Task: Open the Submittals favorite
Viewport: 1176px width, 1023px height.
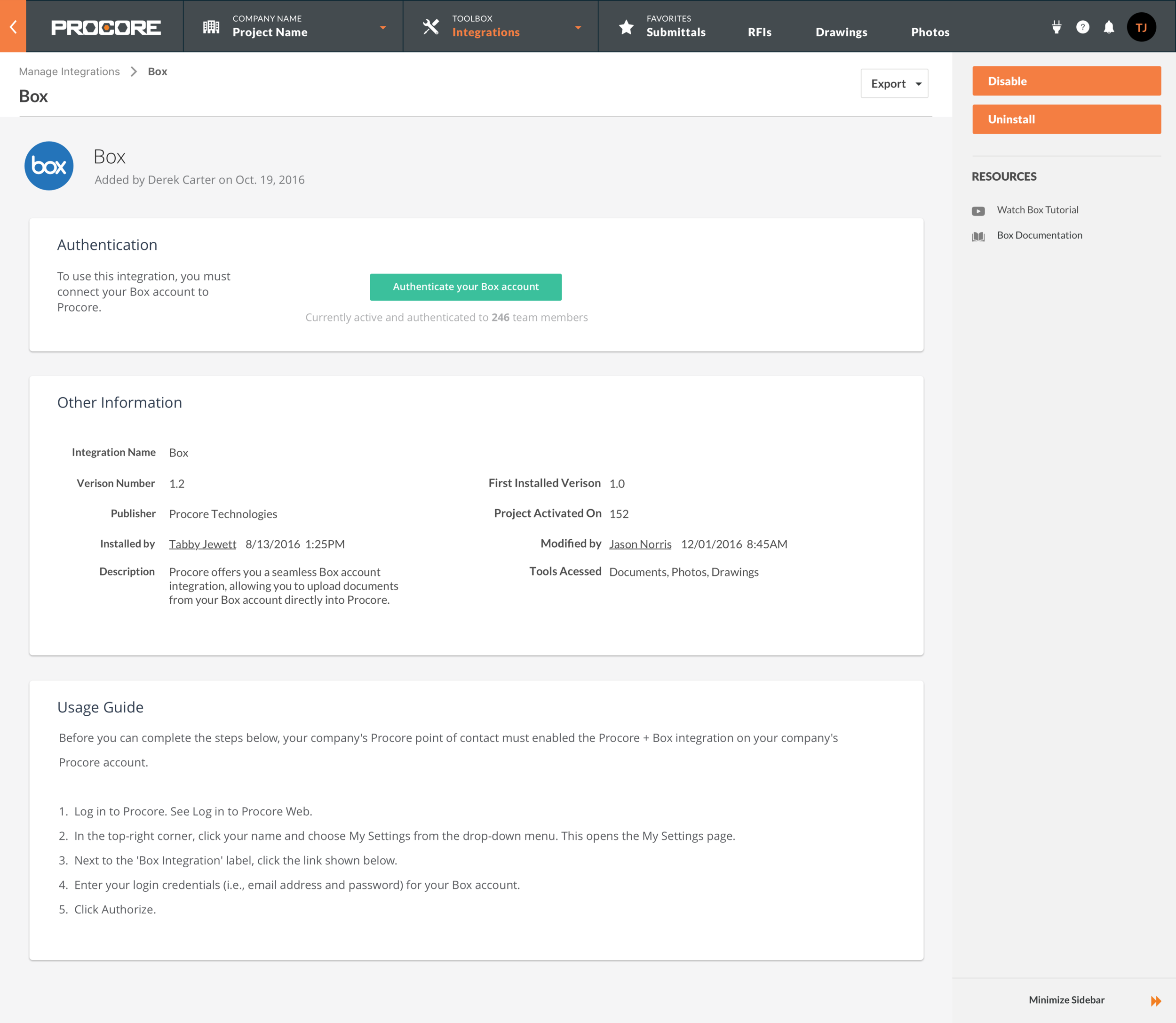Action: pos(675,32)
